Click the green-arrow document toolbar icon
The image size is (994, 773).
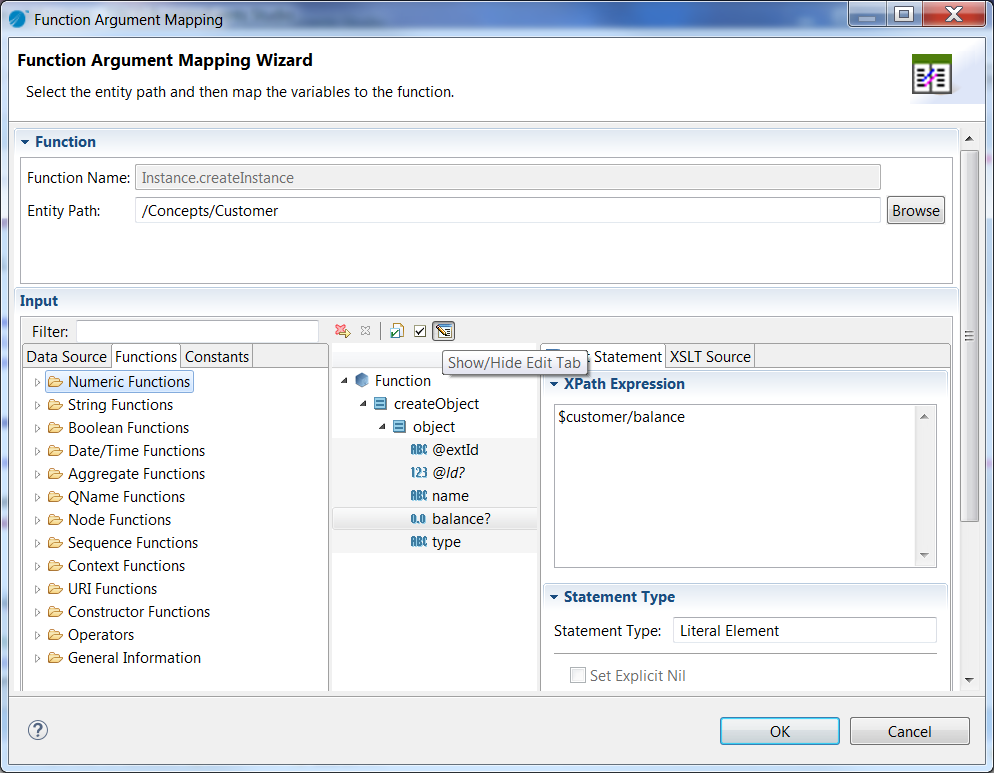397,331
